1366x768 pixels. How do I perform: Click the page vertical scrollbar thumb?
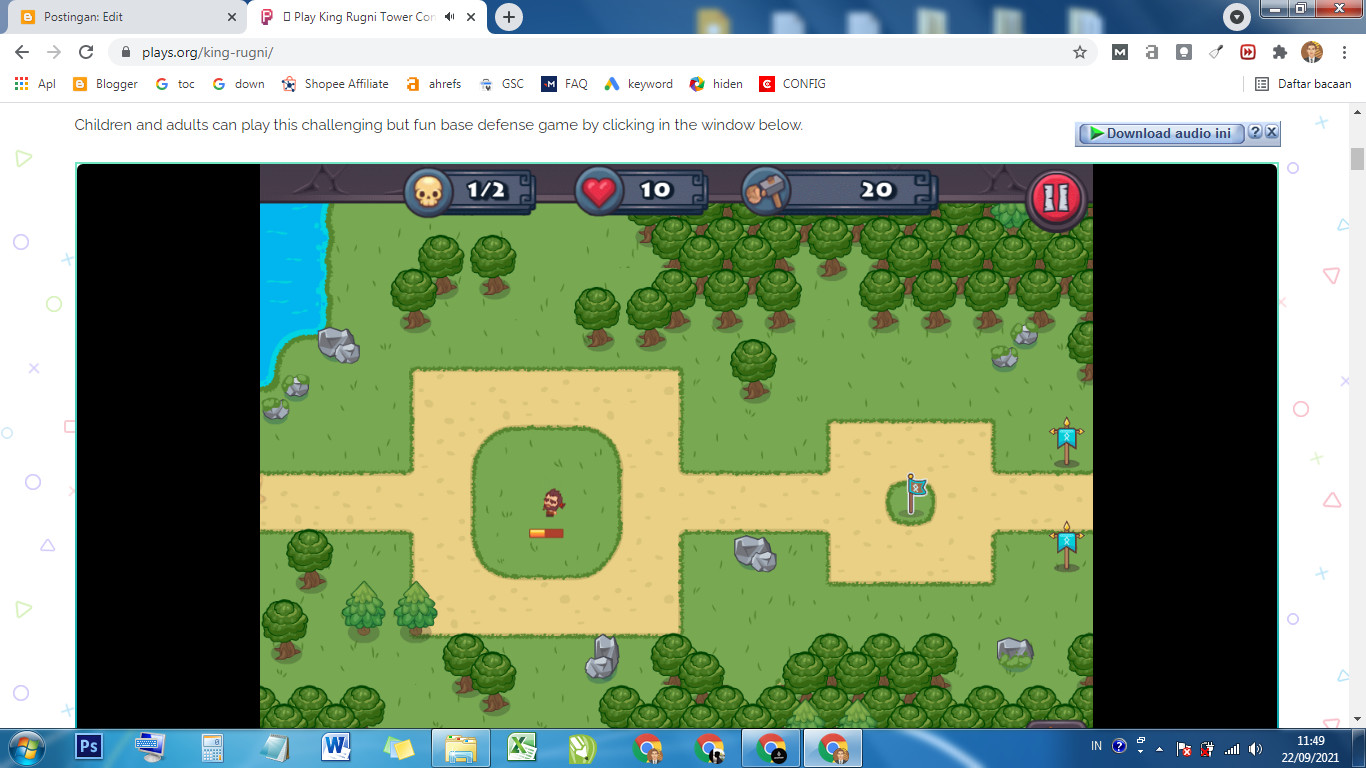1357,159
